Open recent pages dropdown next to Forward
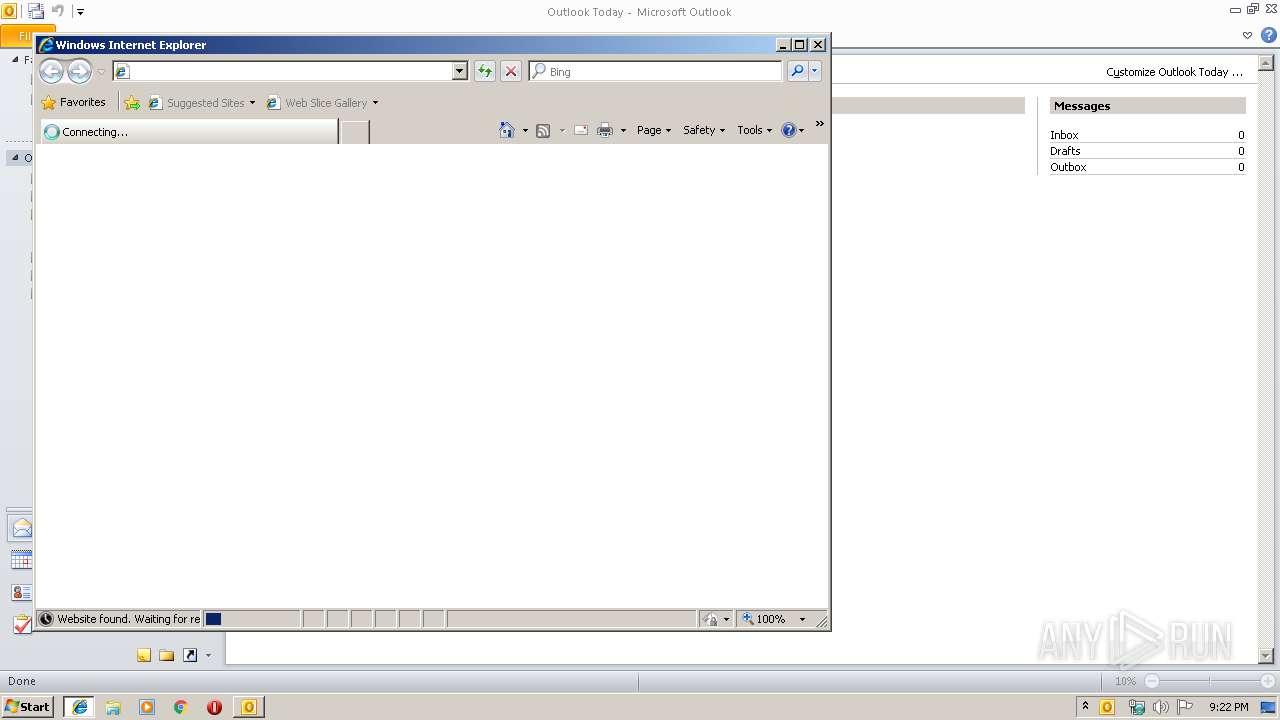This screenshot has width=1280, height=720. (101, 71)
